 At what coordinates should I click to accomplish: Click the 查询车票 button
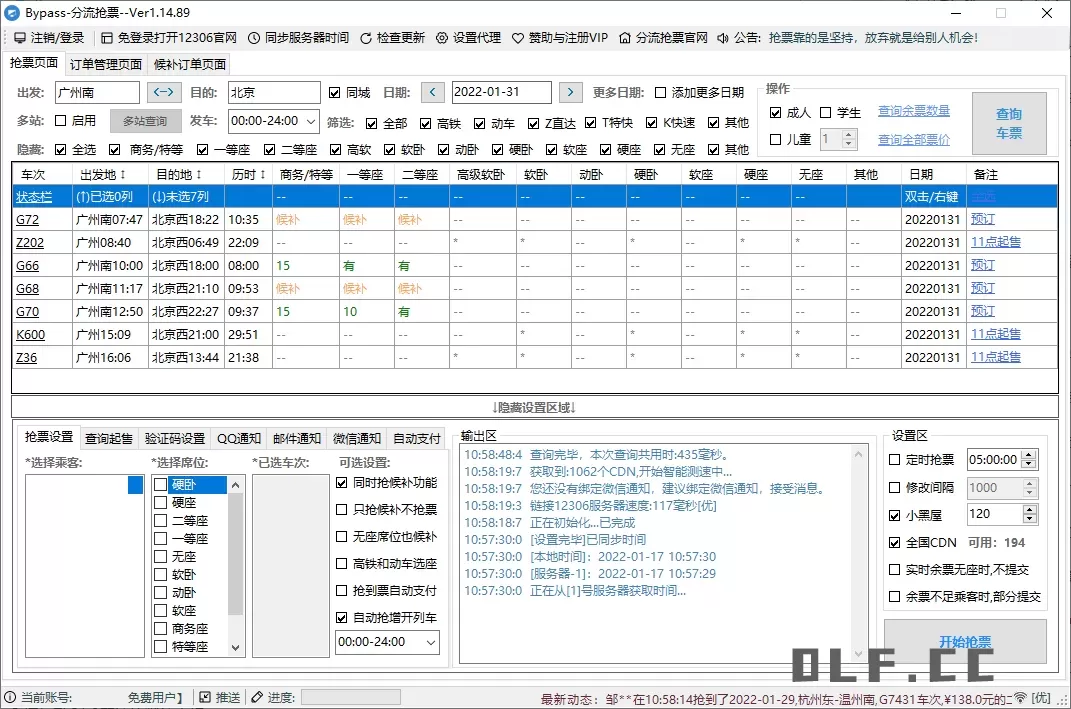(1010, 123)
